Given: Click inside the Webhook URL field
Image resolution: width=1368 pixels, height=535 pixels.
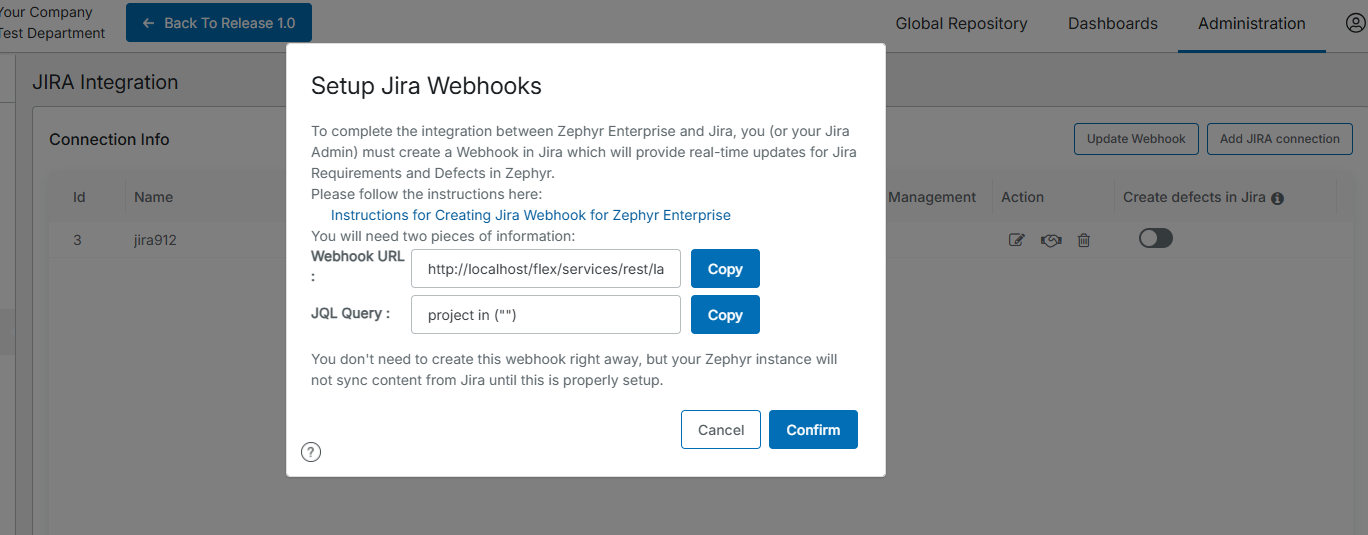Looking at the screenshot, I should tap(545, 269).
